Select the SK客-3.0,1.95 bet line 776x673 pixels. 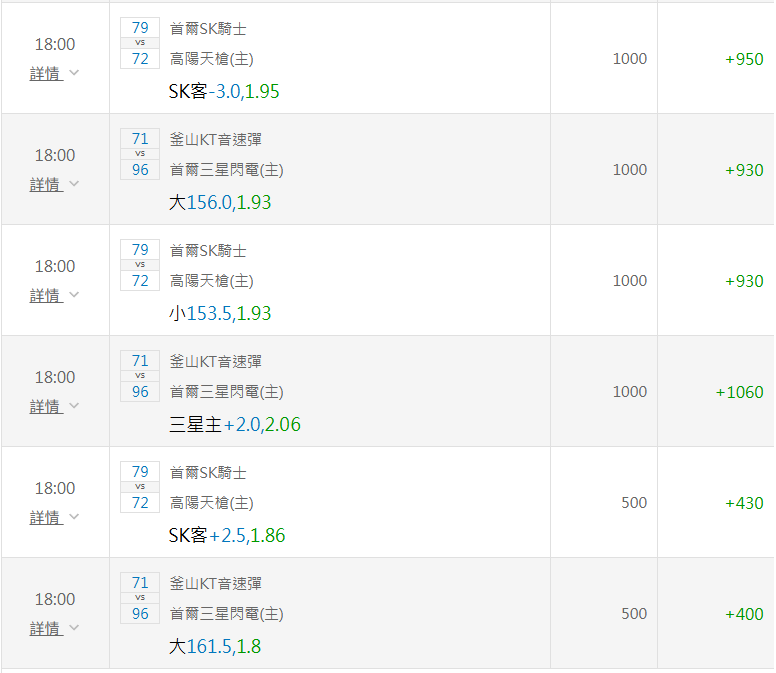(224, 92)
